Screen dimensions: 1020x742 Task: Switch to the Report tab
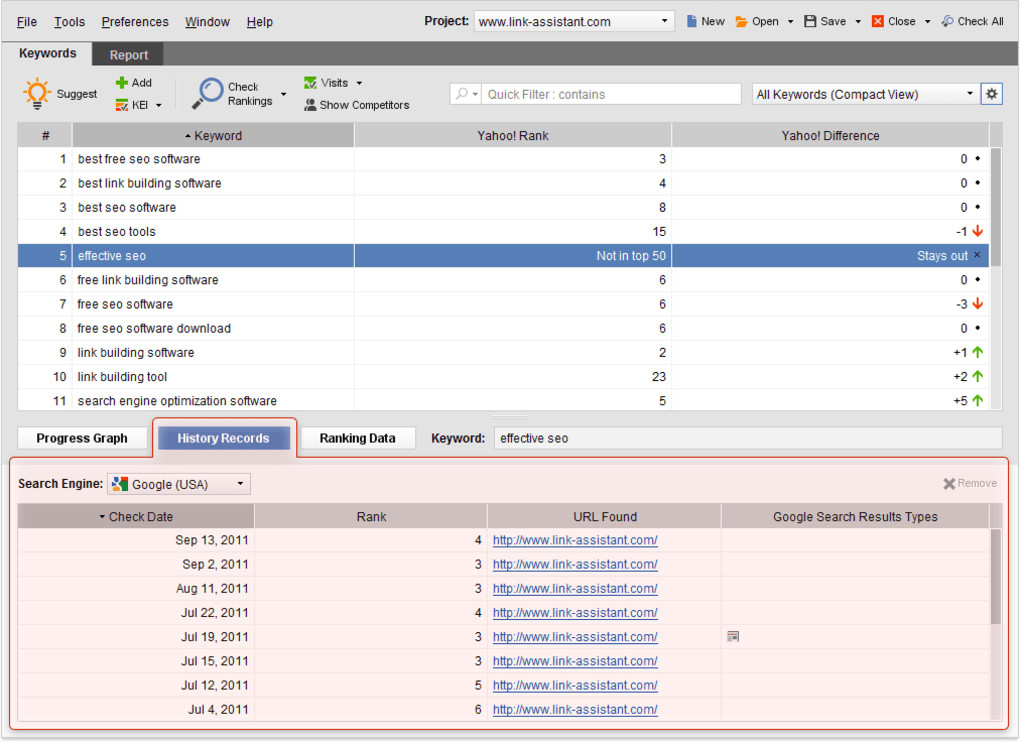[x=128, y=55]
